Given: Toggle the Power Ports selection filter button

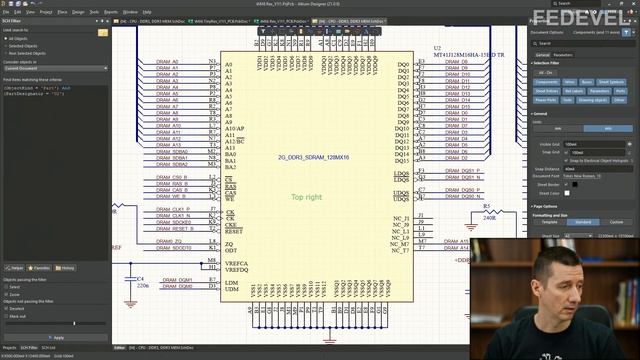Looking at the screenshot, I should coord(546,100).
